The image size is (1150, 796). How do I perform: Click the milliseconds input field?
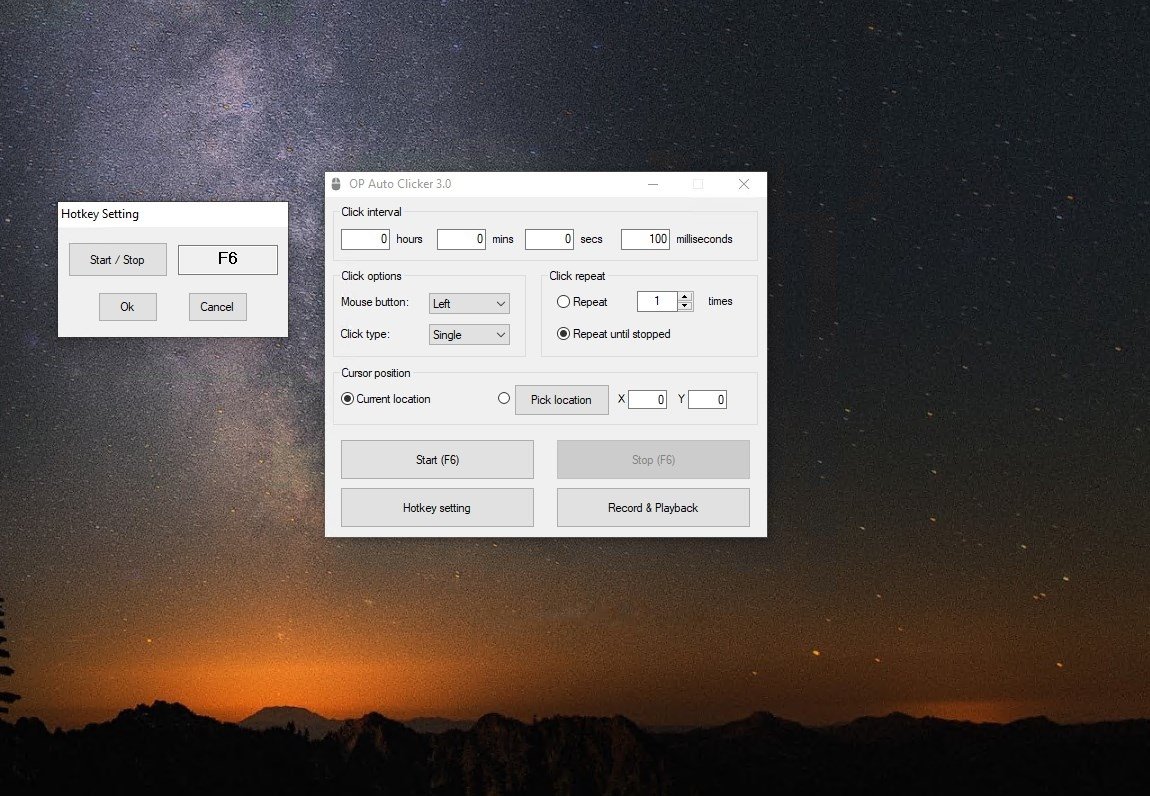pyautogui.click(x=645, y=240)
